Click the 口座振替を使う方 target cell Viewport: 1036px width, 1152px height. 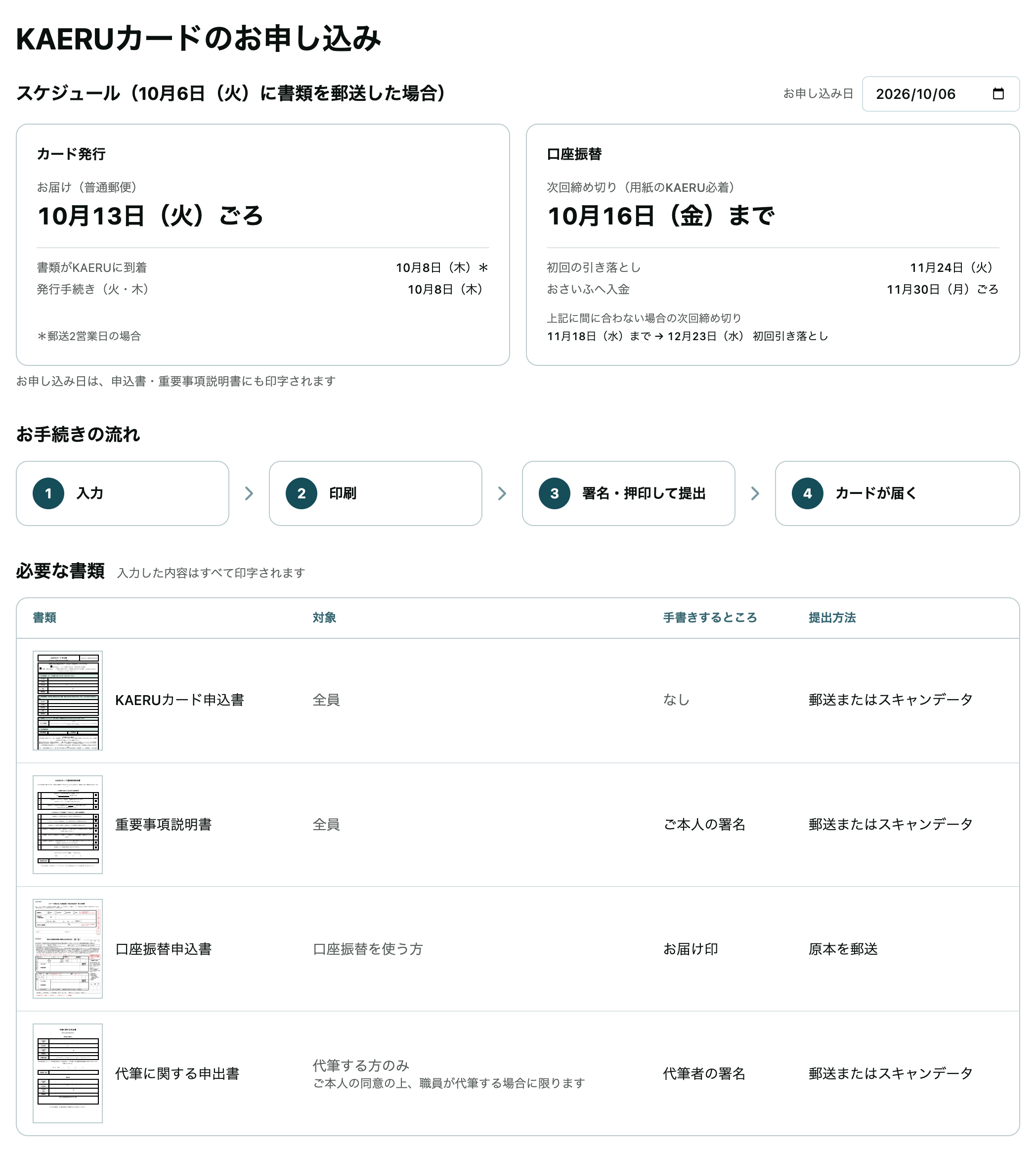368,949
